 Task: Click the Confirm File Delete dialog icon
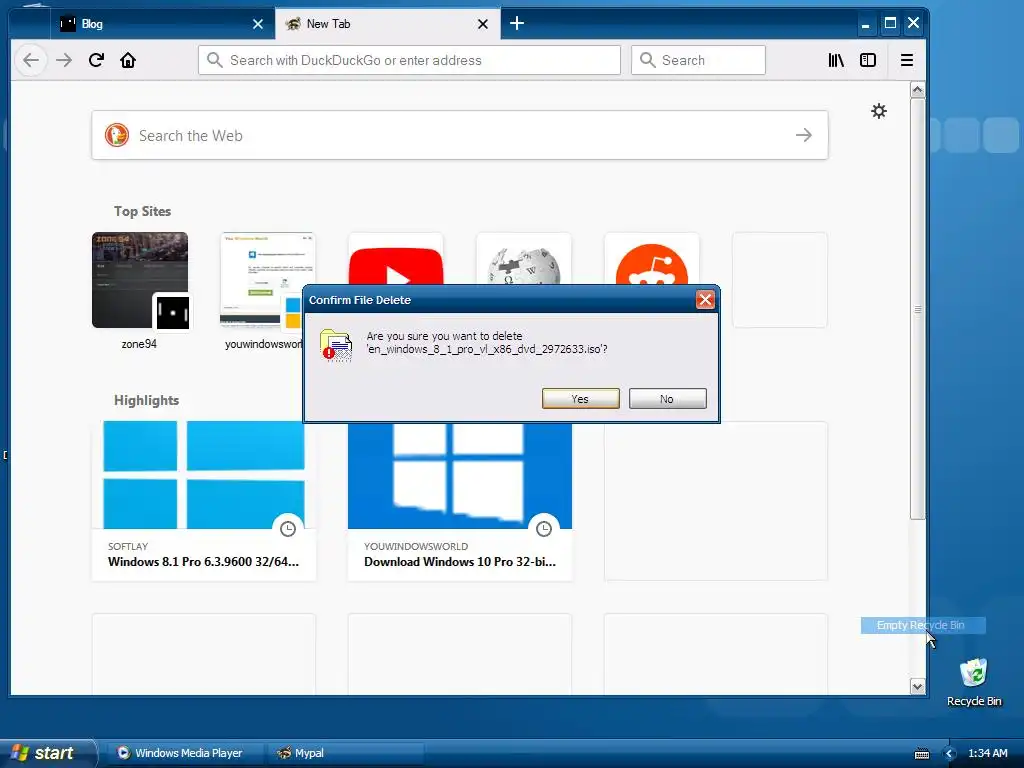tap(336, 345)
